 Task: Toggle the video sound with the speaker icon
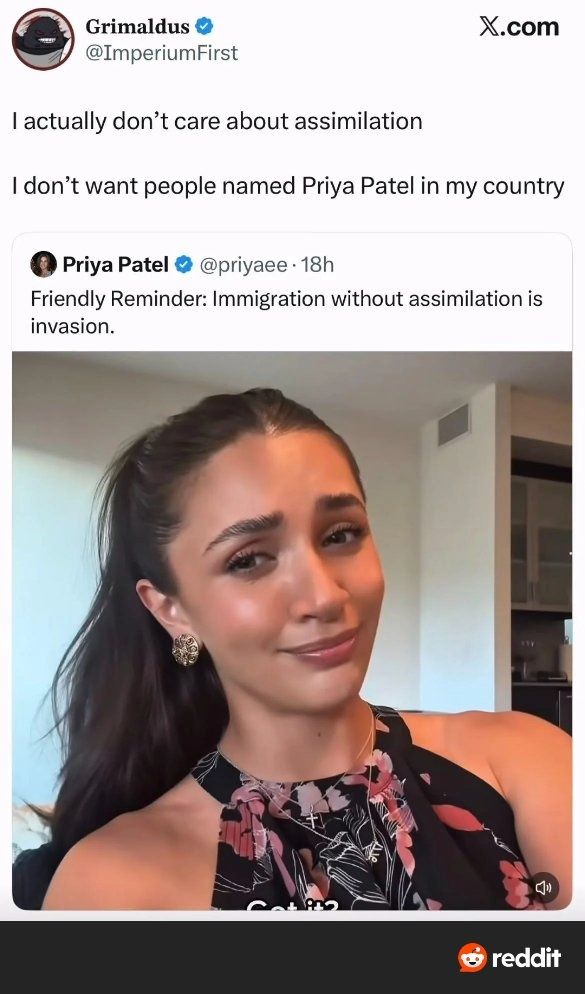[x=544, y=887]
